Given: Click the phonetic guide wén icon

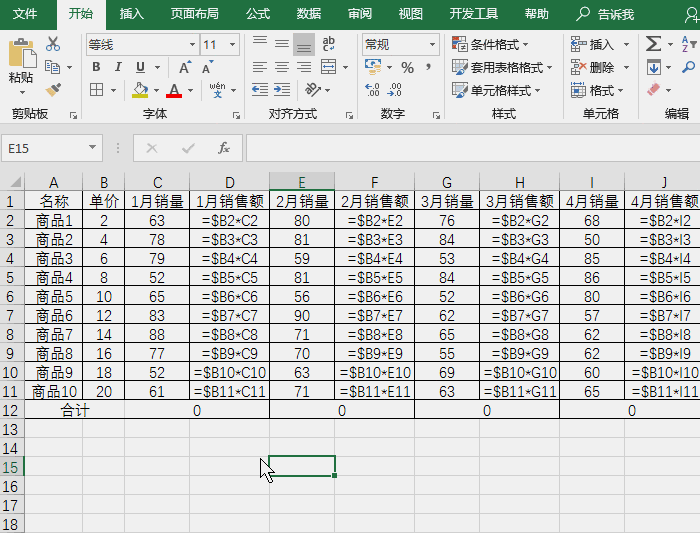Looking at the screenshot, I should [217, 90].
